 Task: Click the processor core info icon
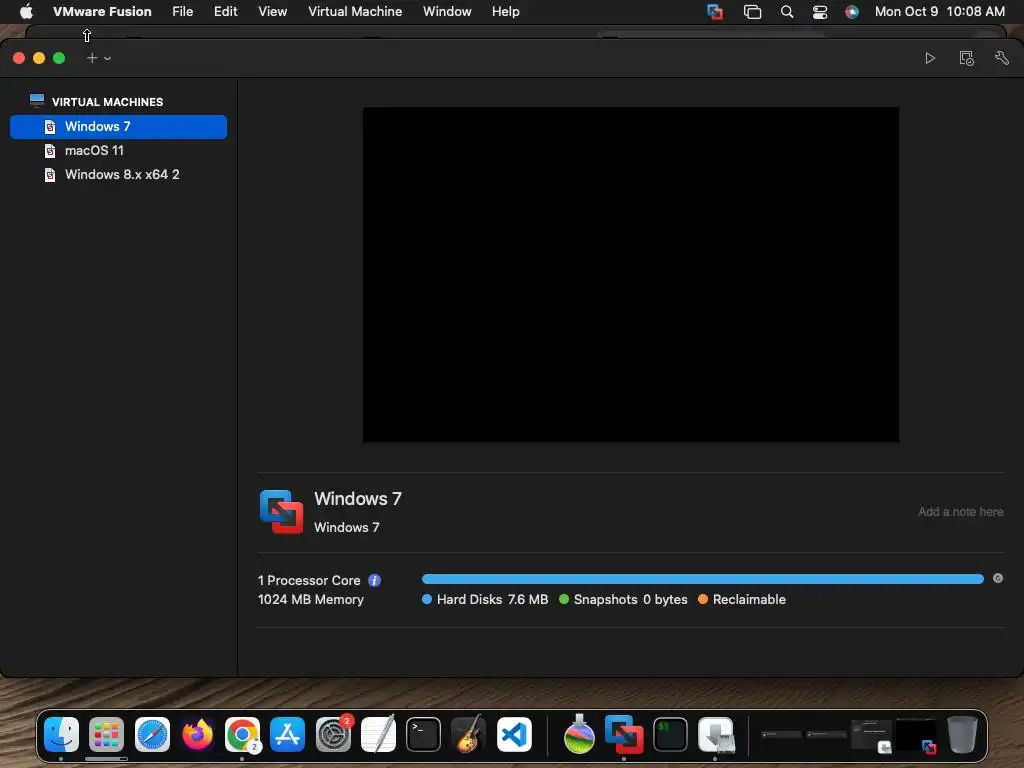coord(374,581)
